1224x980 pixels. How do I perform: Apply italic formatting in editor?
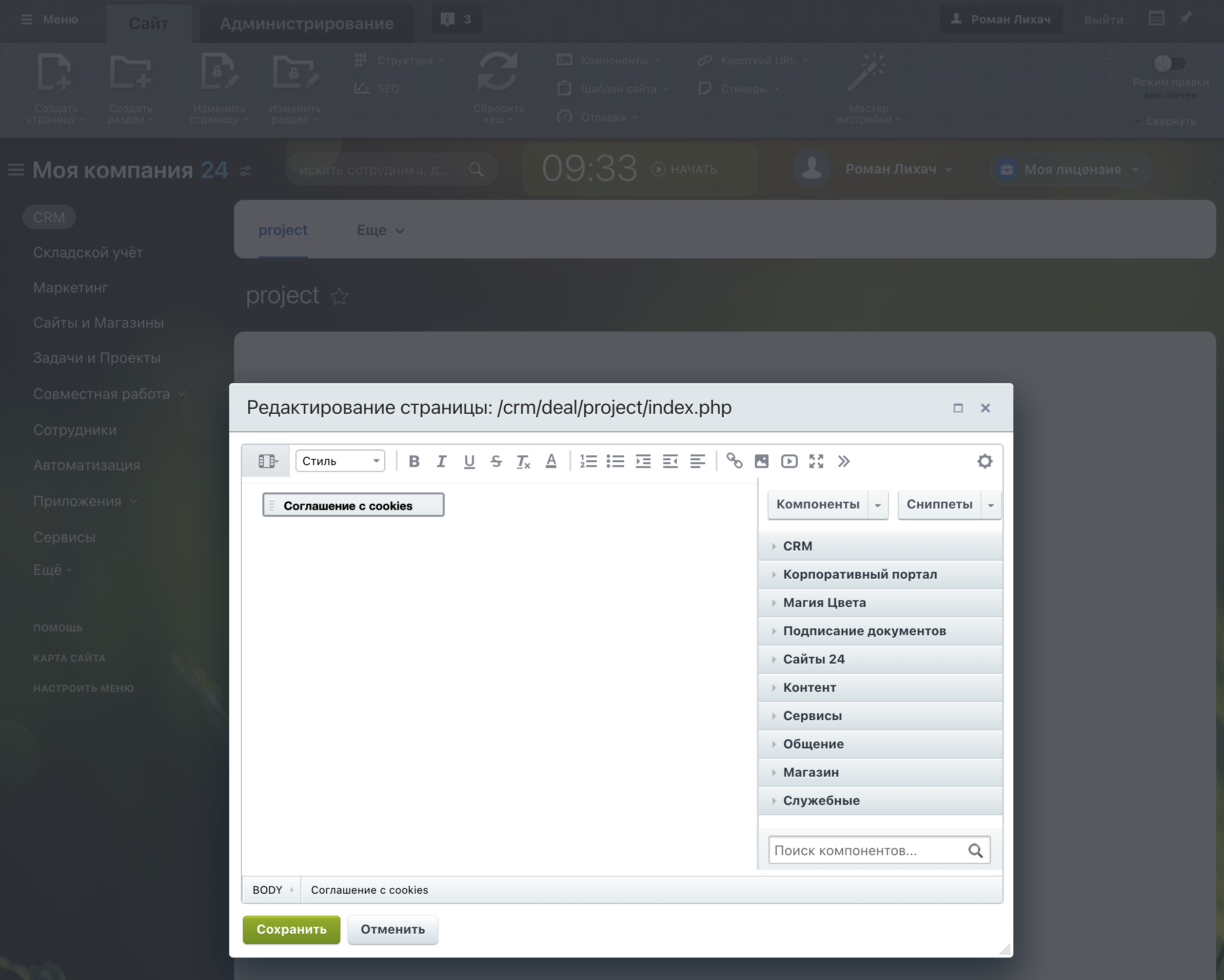(x=441, y=461)
